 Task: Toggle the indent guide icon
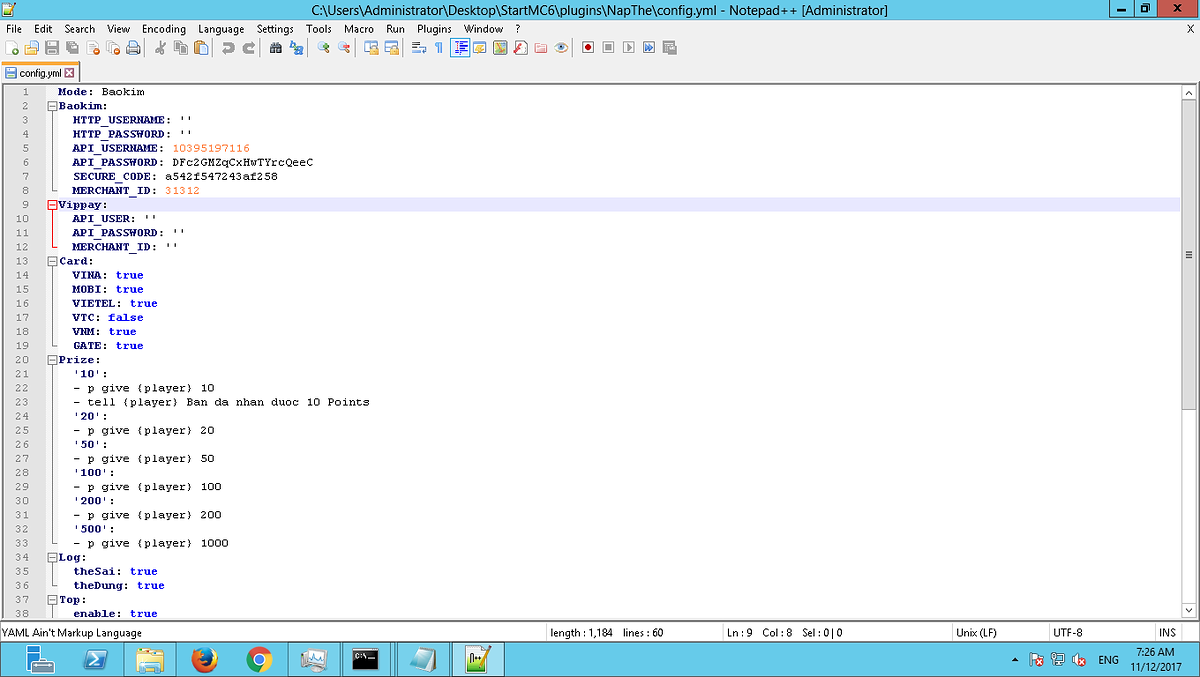(x=460, y=47)
